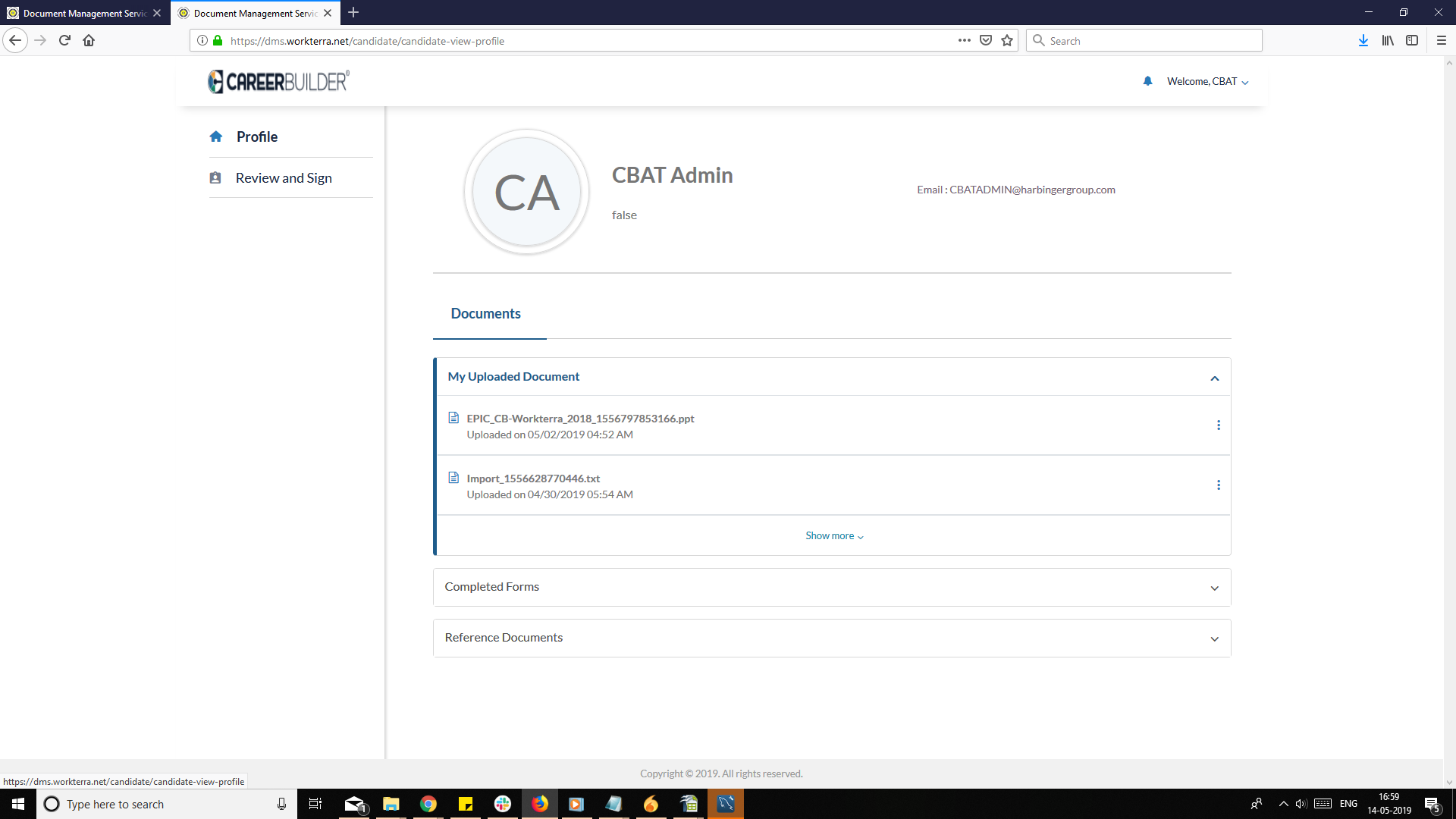Open Import_1556628770446.txt file

coord(533,479)
